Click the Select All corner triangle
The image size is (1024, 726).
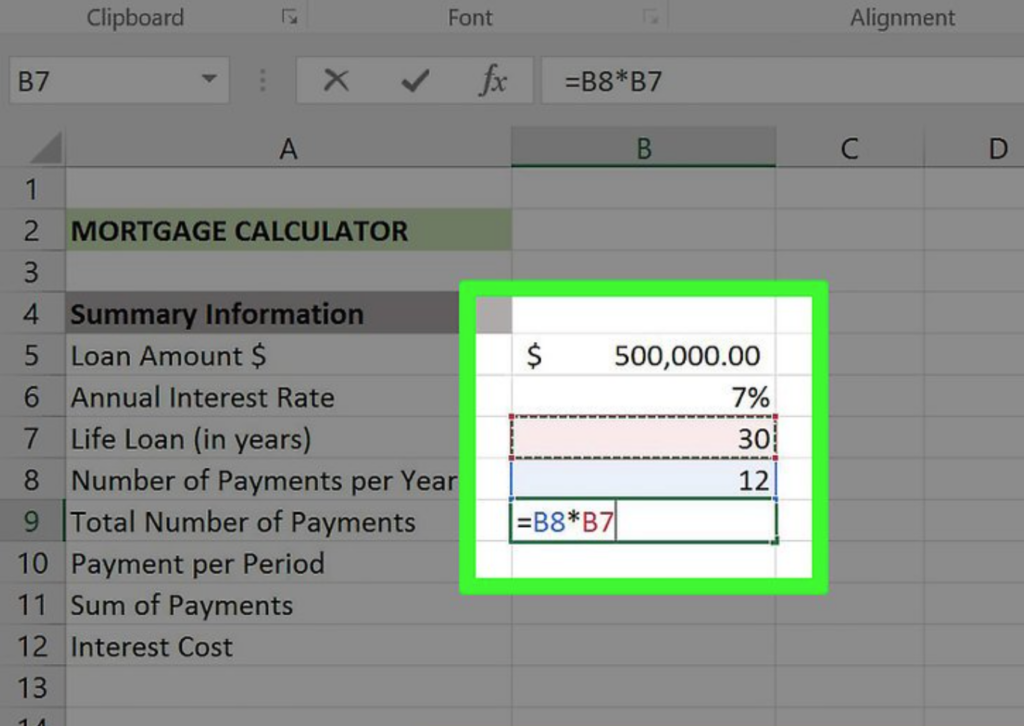[44, 150]
